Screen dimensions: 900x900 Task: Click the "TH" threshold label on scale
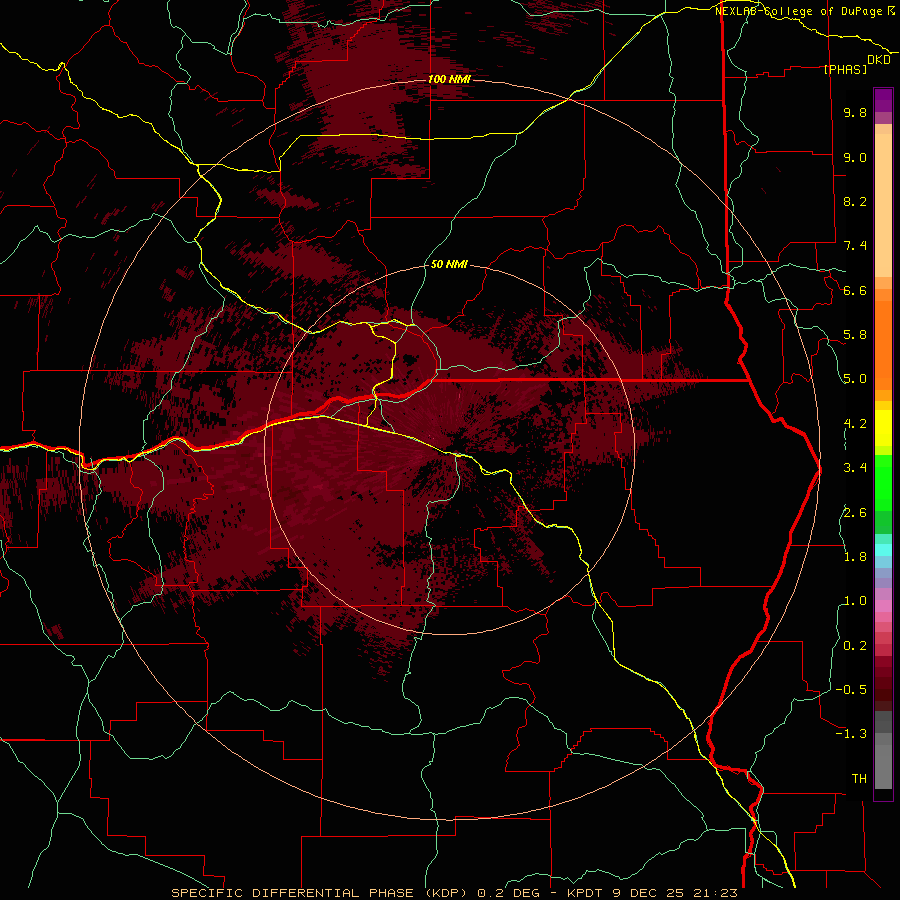[x=859, y=779]
